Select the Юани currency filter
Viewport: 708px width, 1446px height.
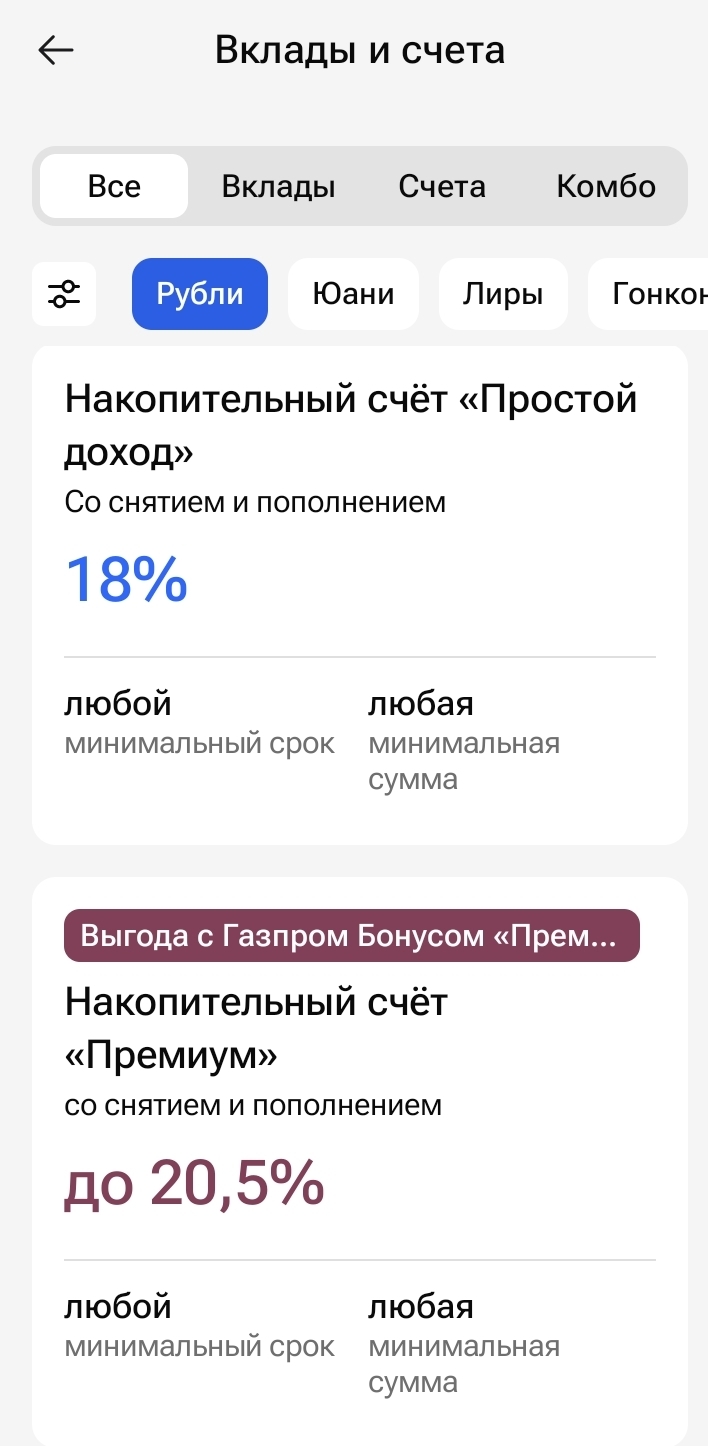353,294
